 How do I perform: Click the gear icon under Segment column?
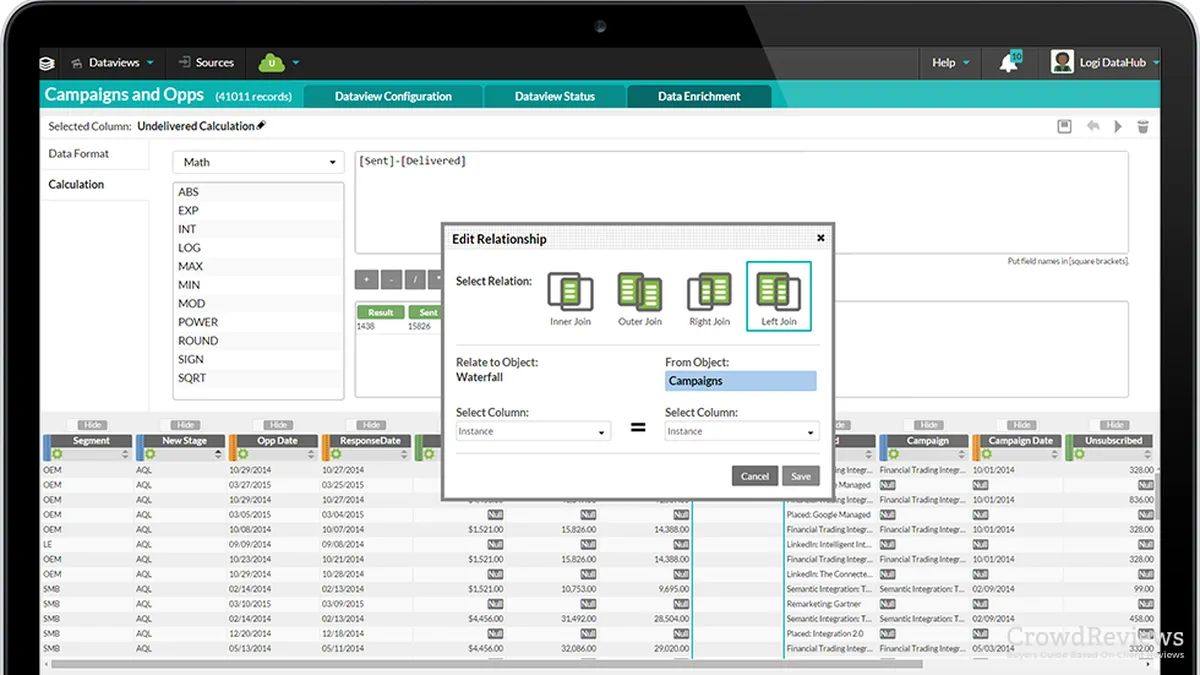[55, 454]
